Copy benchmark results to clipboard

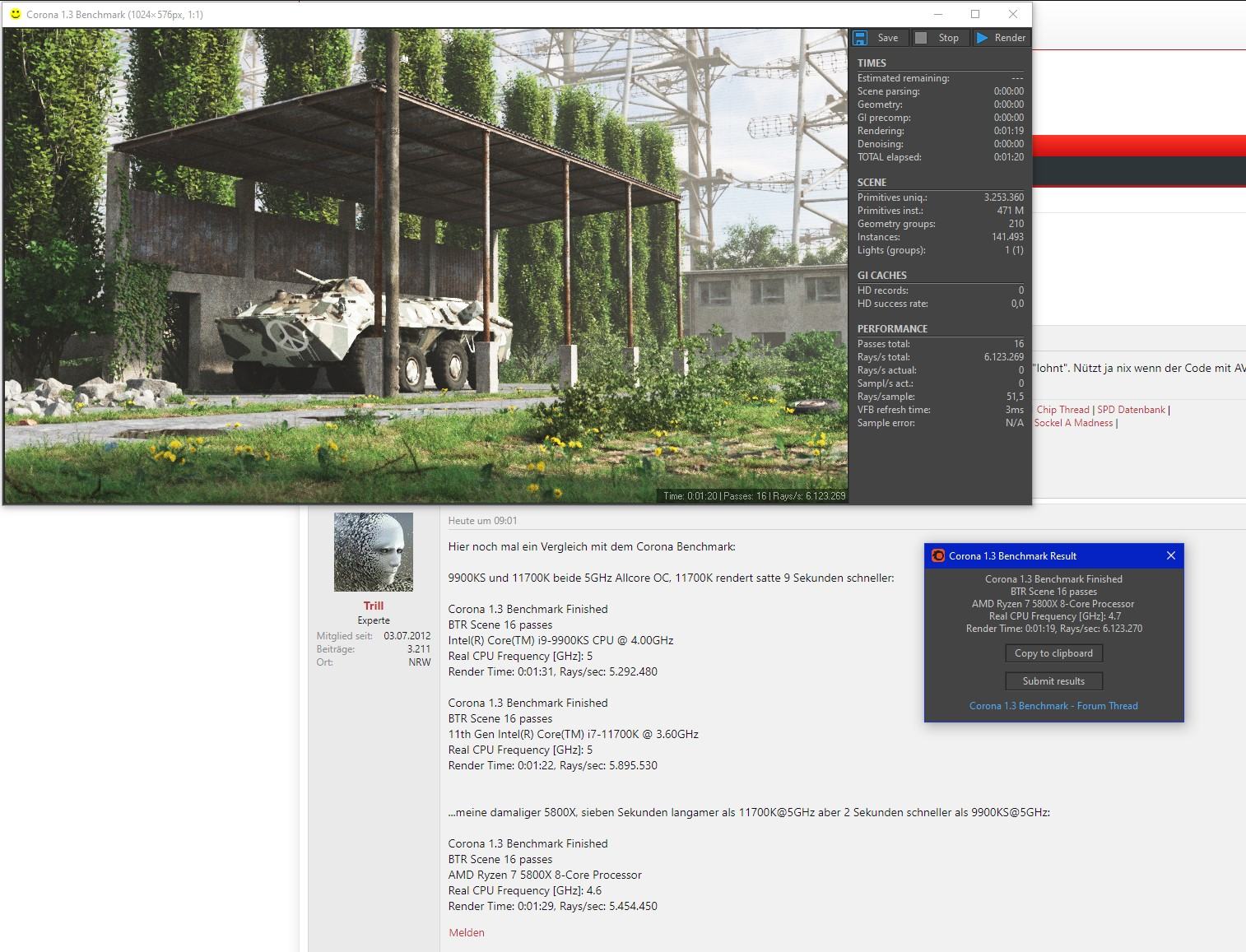click(x=1053, y=653)
